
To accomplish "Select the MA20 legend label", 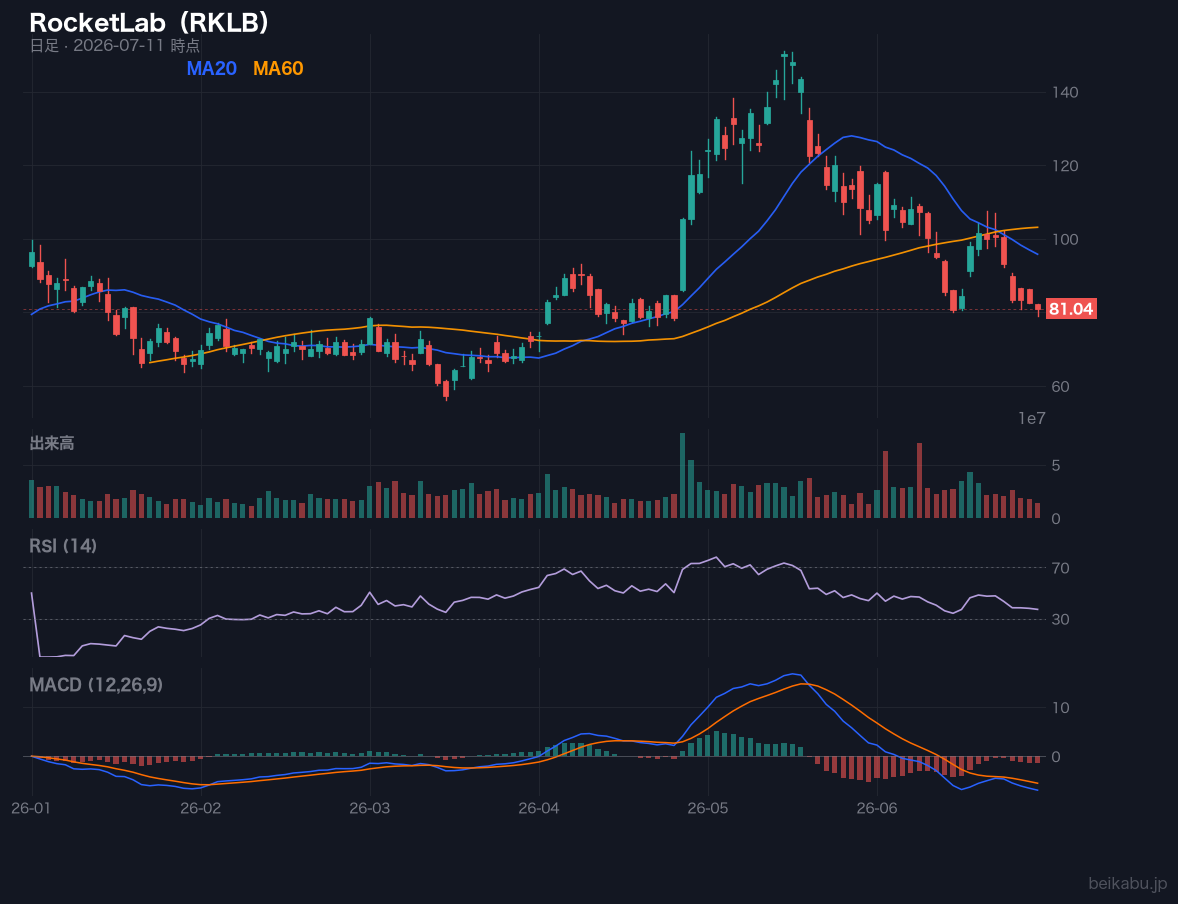I will [212, 68].
